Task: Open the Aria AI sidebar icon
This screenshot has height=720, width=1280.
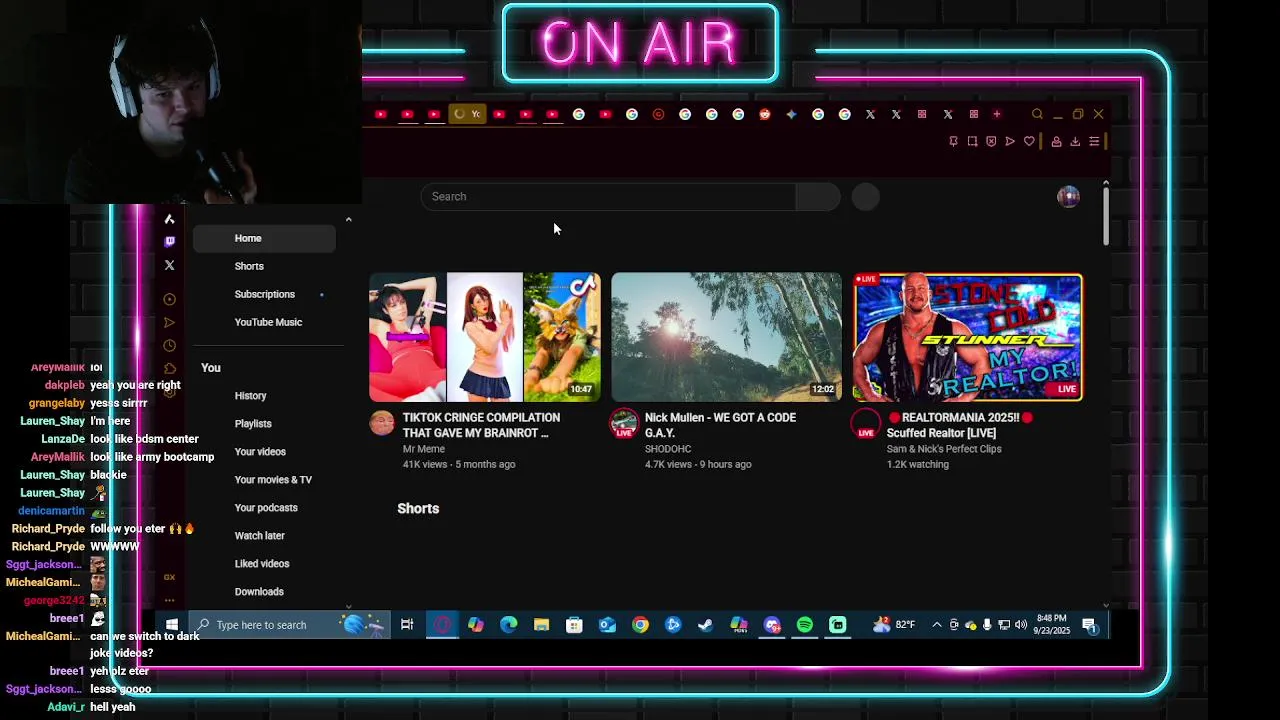Action: click(169, 219)
